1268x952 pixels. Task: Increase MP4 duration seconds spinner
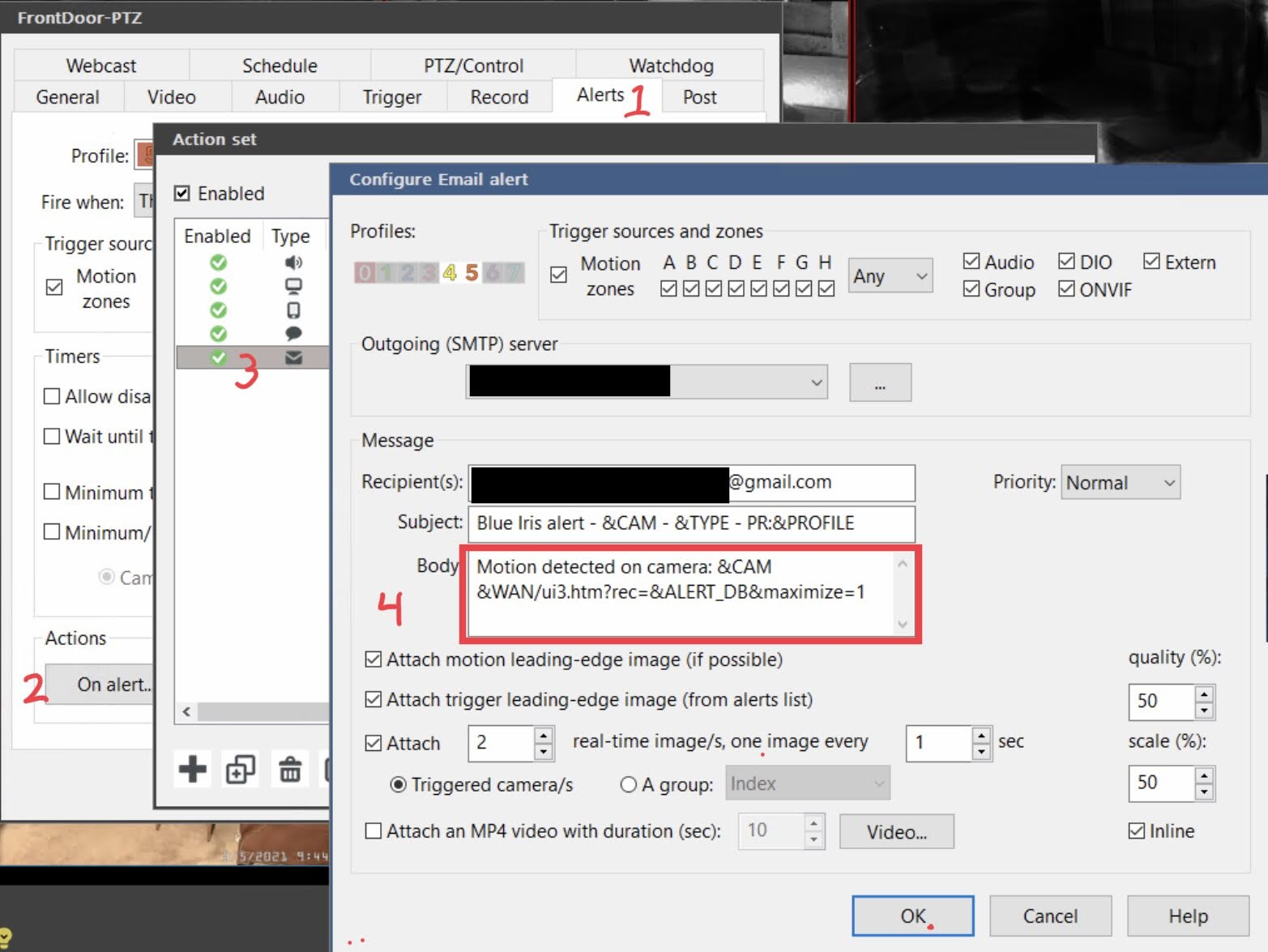(x=813, y=822)
